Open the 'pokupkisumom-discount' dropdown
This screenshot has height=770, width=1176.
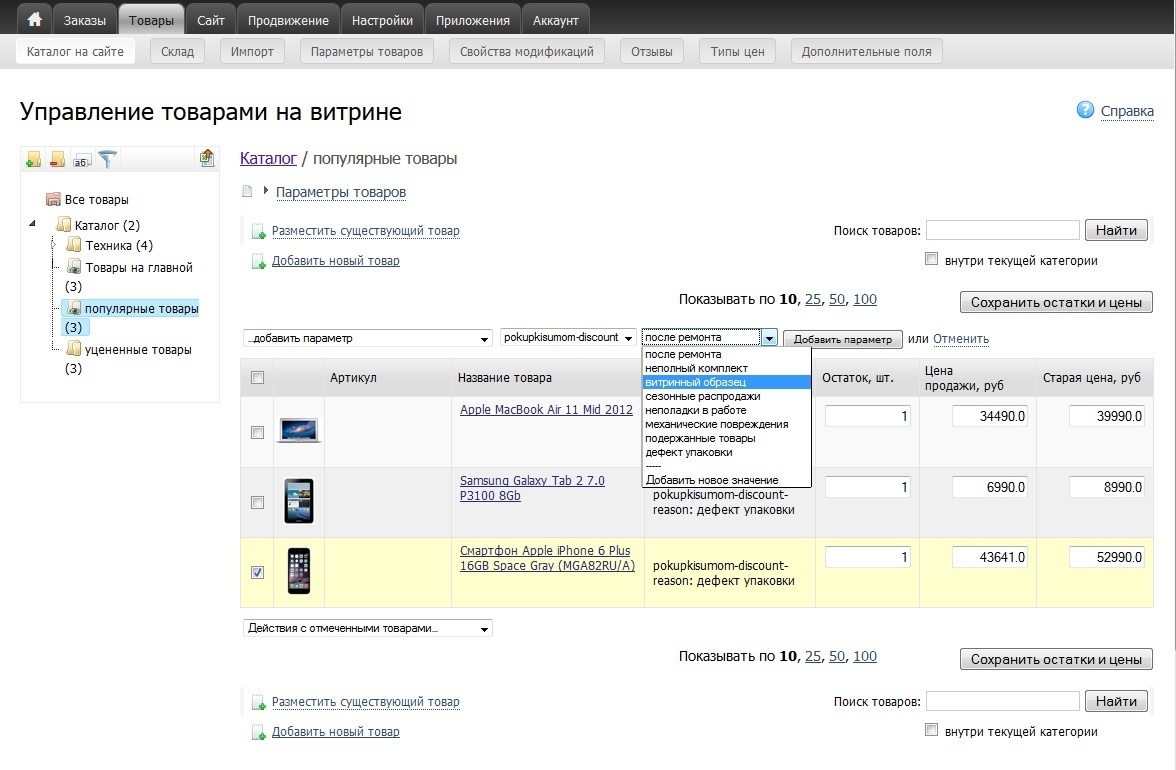(568, 337)
